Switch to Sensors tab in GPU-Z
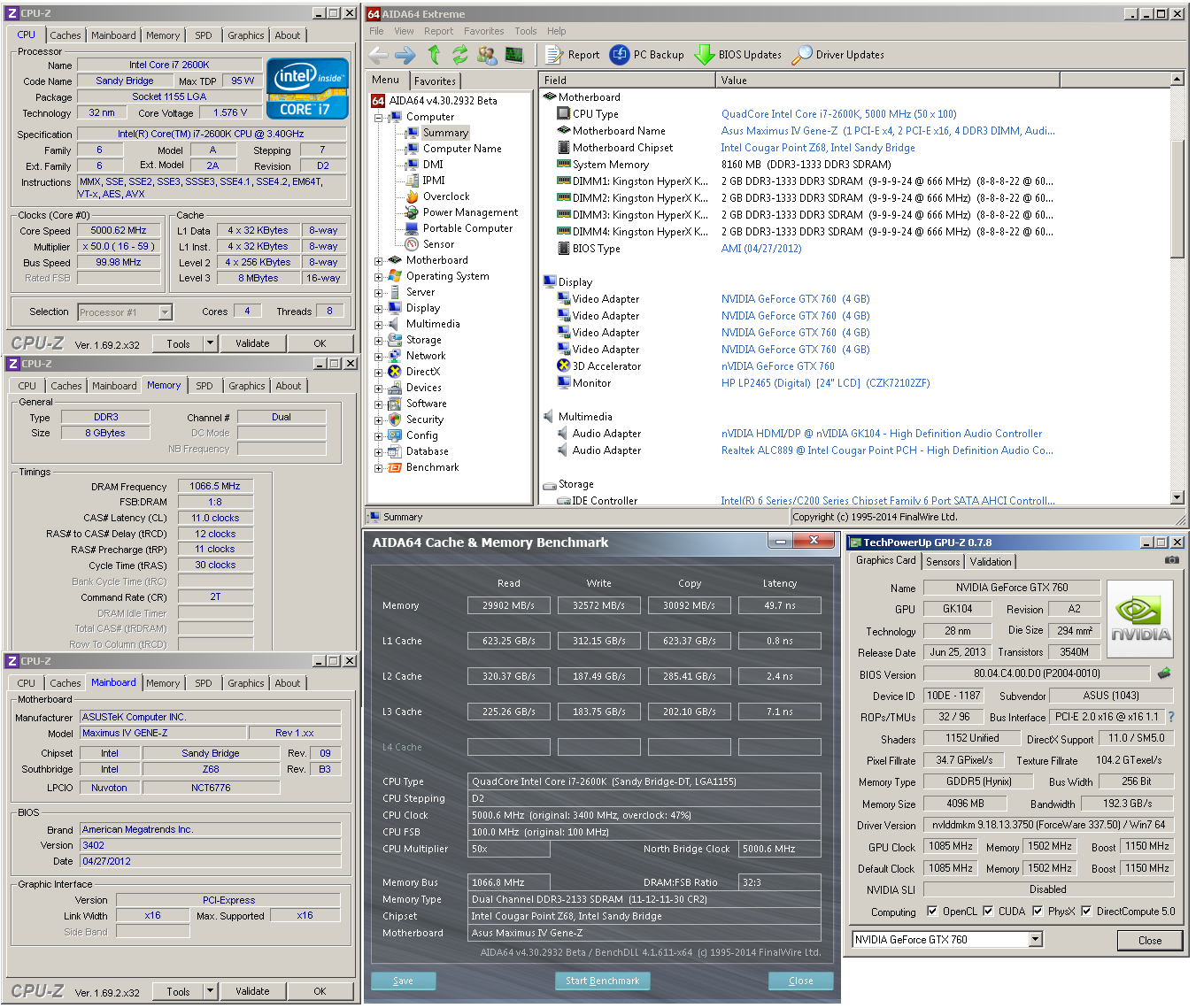The height and width of the screenshot is (1008, 1196). 943,562
